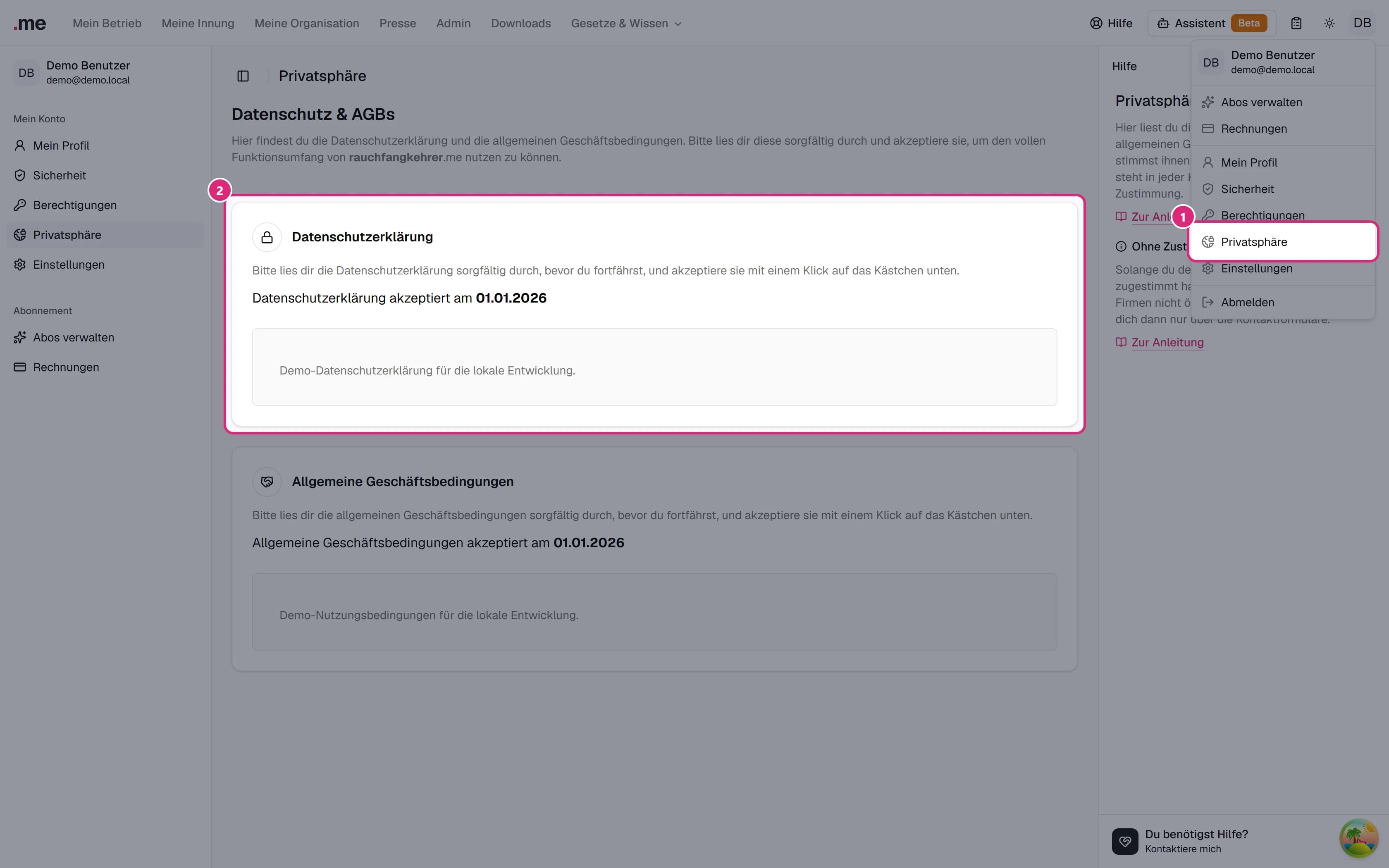Choose Sicherheit in user dropdown menu
Image resolution: width=1389 pixels, height=868 pixels.
click(1283, 189)
